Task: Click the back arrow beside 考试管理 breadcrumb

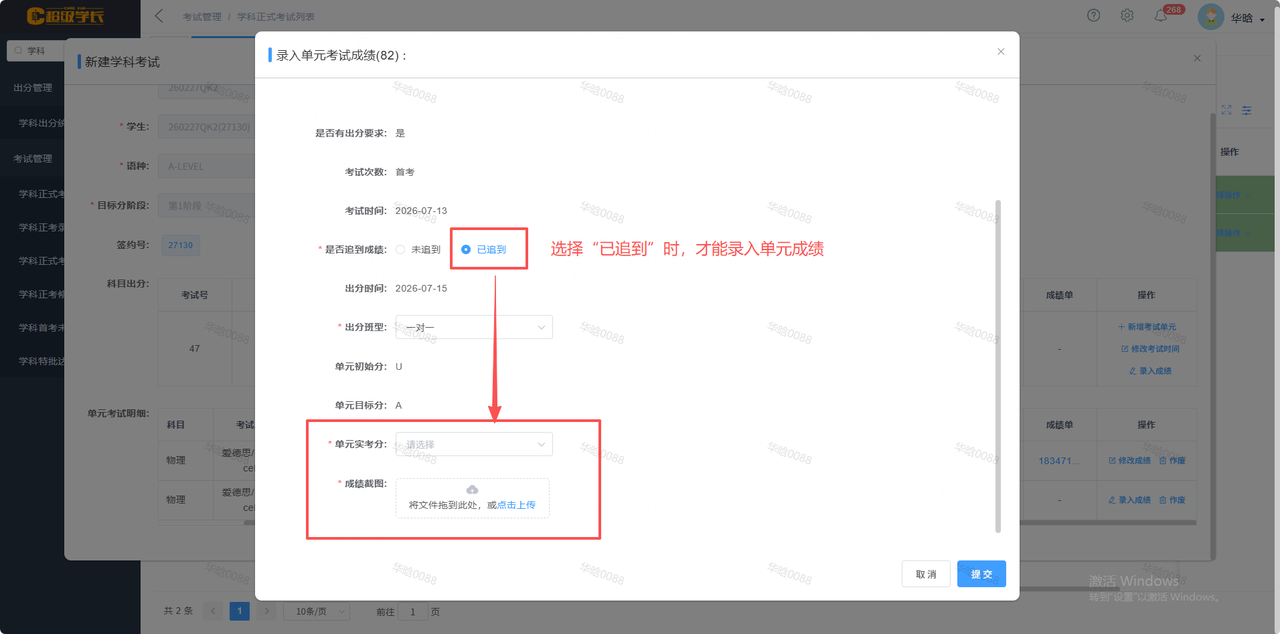Action: point(159,16)
